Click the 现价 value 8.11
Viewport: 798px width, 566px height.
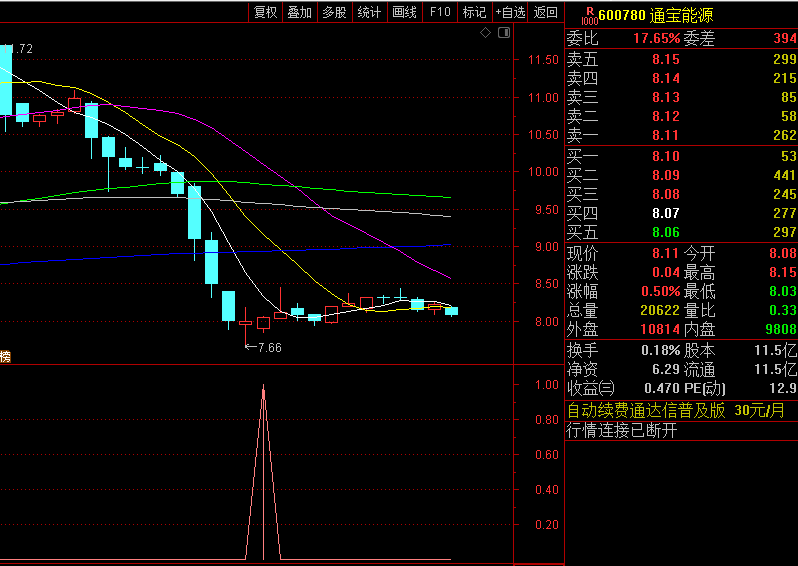pyautogui.click(x=666, y=253)
